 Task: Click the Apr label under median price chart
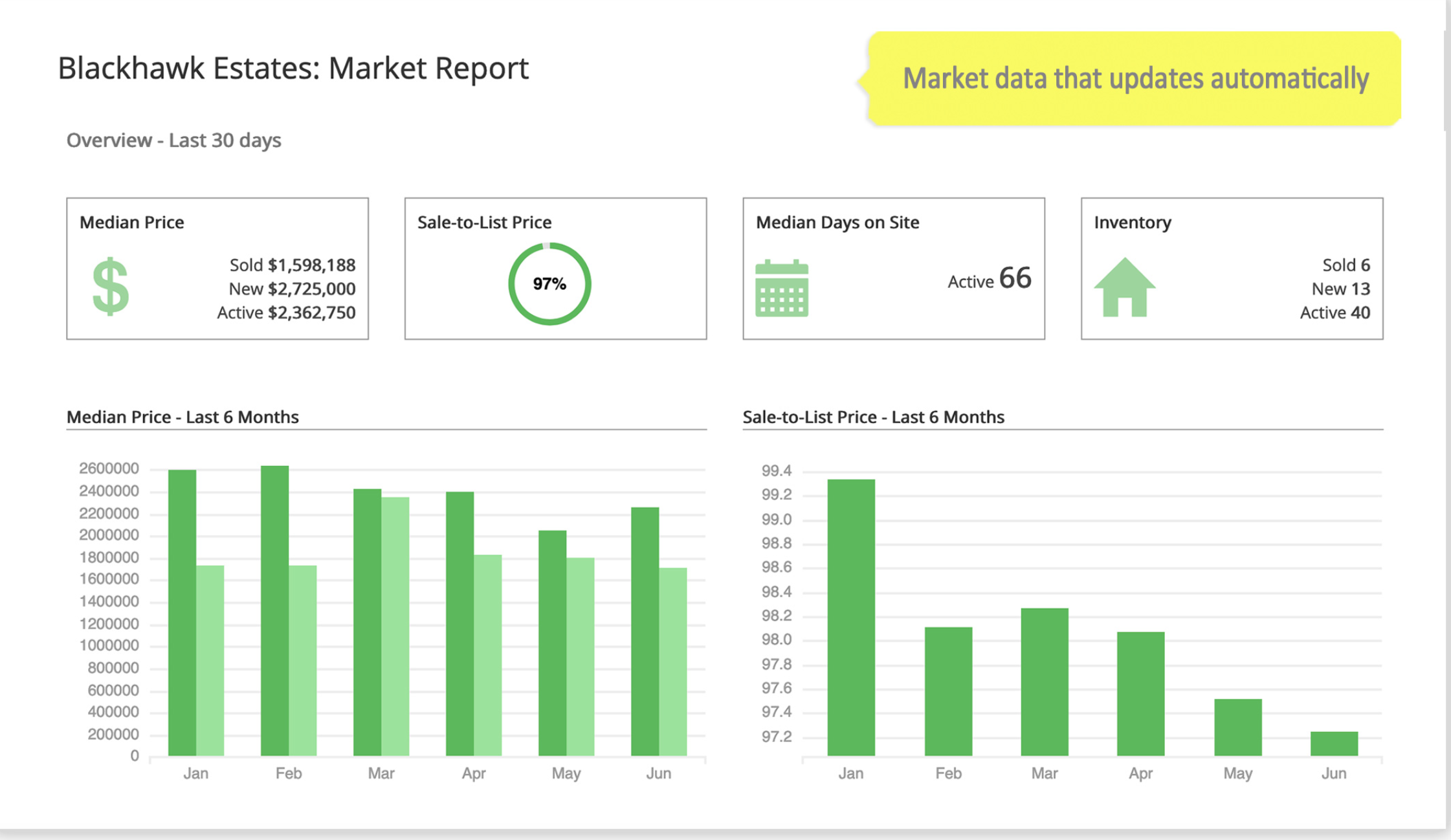click(473, 773)
